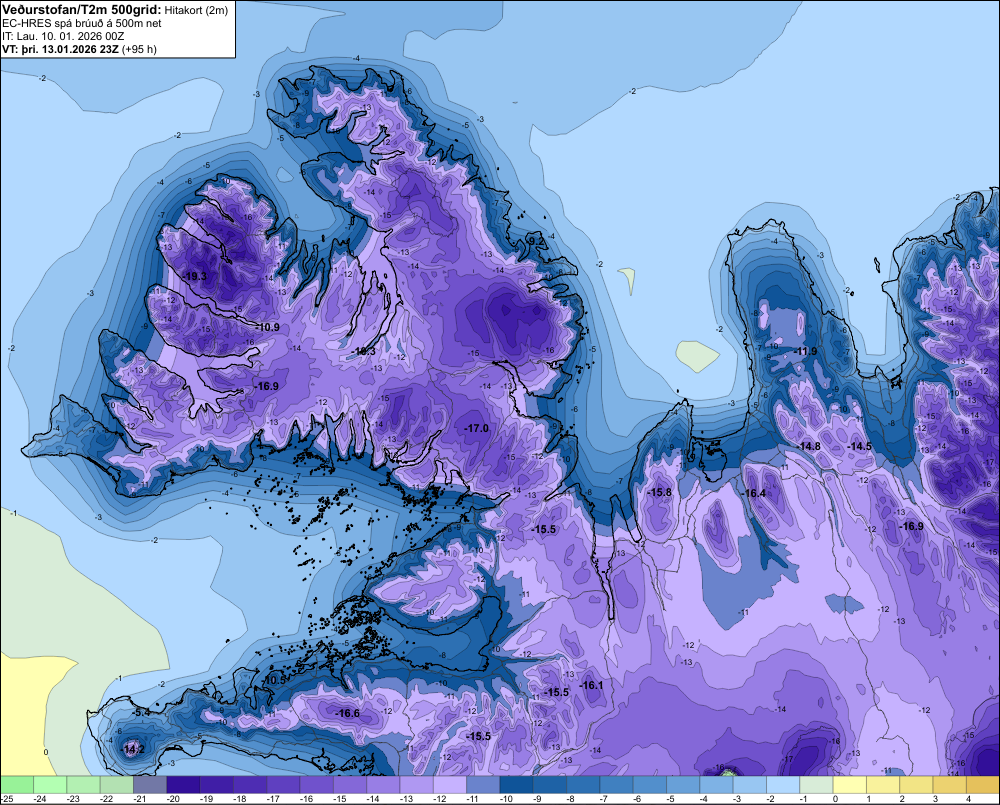Select the '-23' value on the legend scale
Screen dimensions: 1000x805
73,799
